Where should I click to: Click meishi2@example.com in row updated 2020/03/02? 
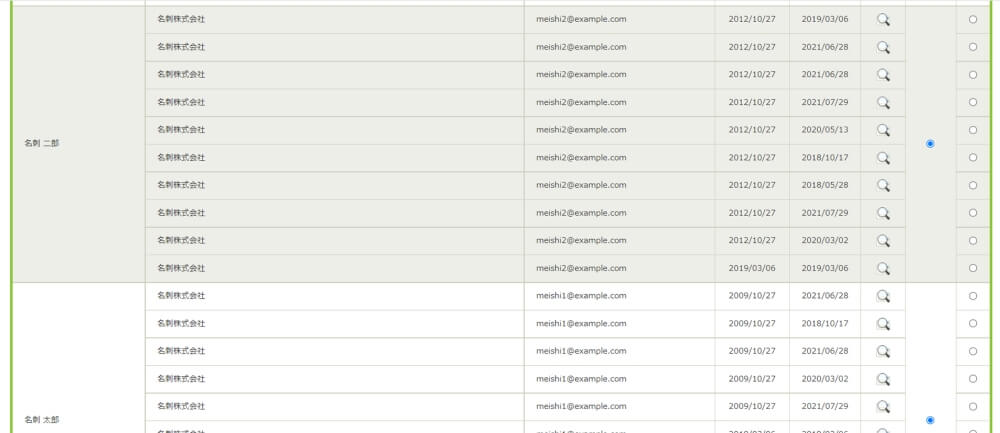coord(581,240)
